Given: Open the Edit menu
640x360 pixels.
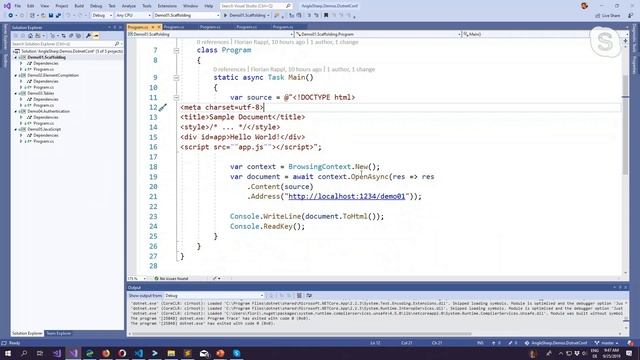Looking at the screenshot, I should (31, 6).
